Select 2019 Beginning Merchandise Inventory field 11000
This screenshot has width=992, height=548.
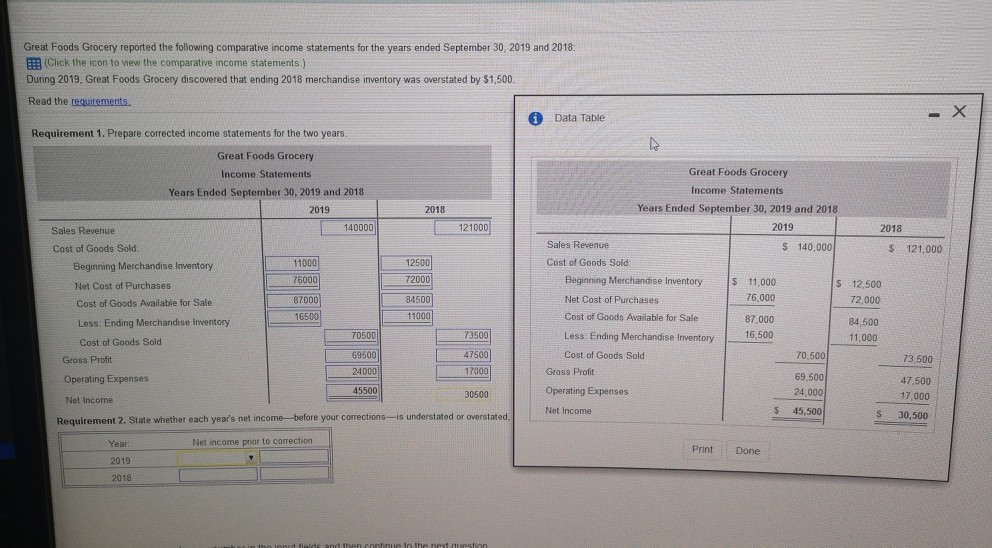click(x=293, y=263)
